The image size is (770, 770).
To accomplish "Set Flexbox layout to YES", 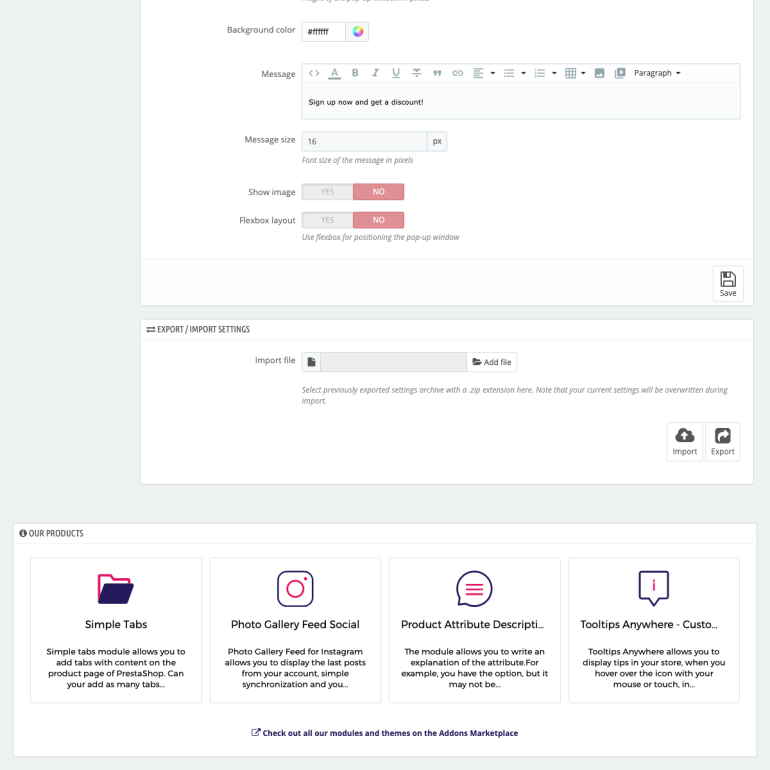I will point(328,220).
